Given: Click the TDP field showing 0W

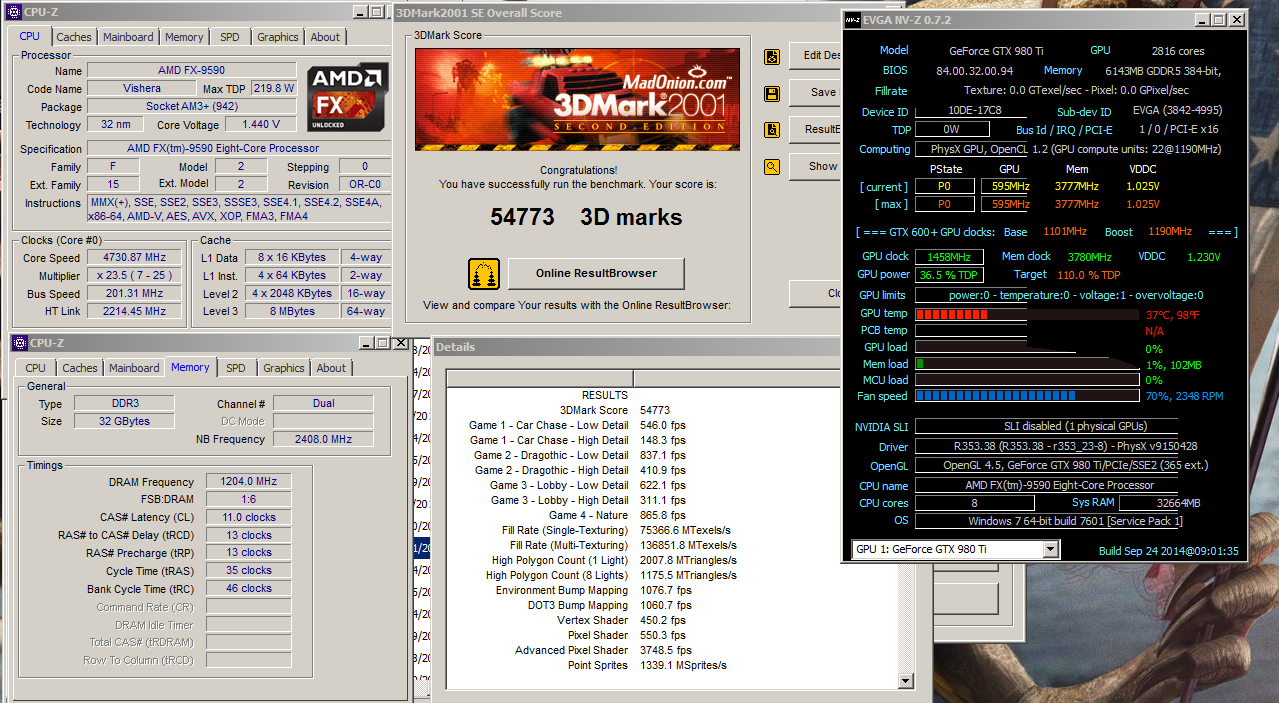Looking at the screenshot, I should (952, 130).
